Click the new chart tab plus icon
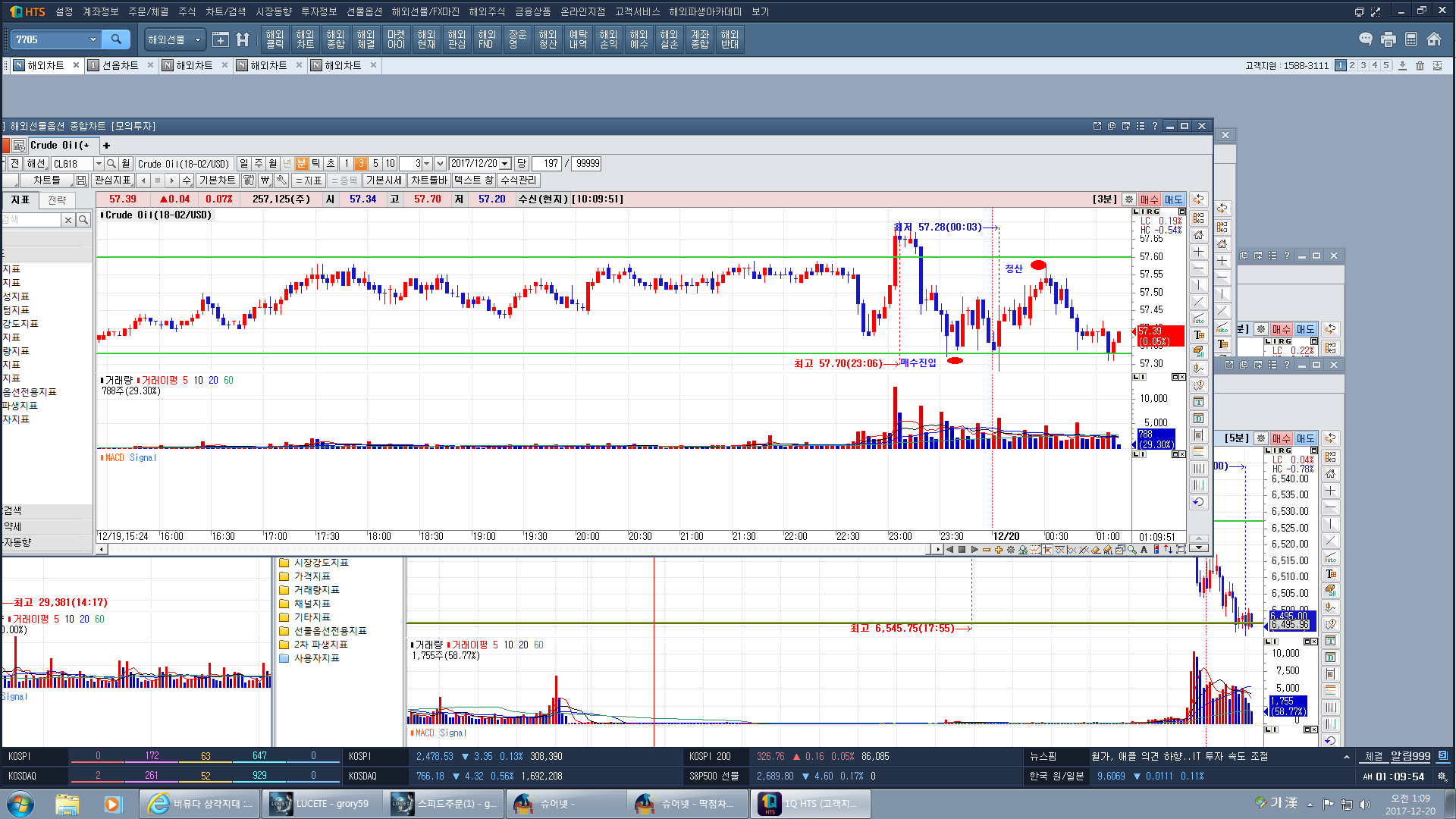The width and height of the screenshot is (1456, 819). pos(107,146)
